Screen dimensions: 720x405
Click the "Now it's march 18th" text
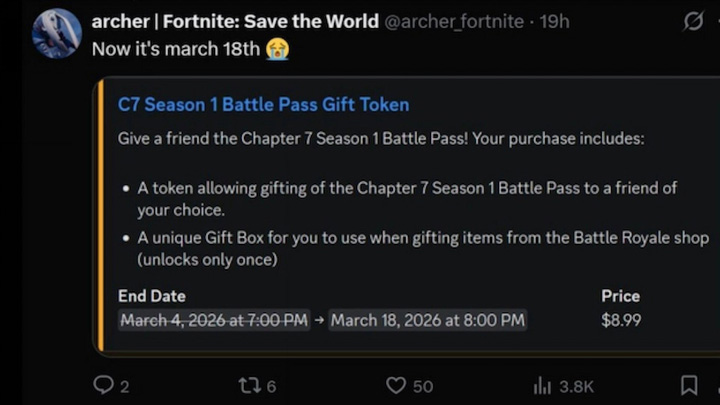pyautogui.click(x=176, y=48)
